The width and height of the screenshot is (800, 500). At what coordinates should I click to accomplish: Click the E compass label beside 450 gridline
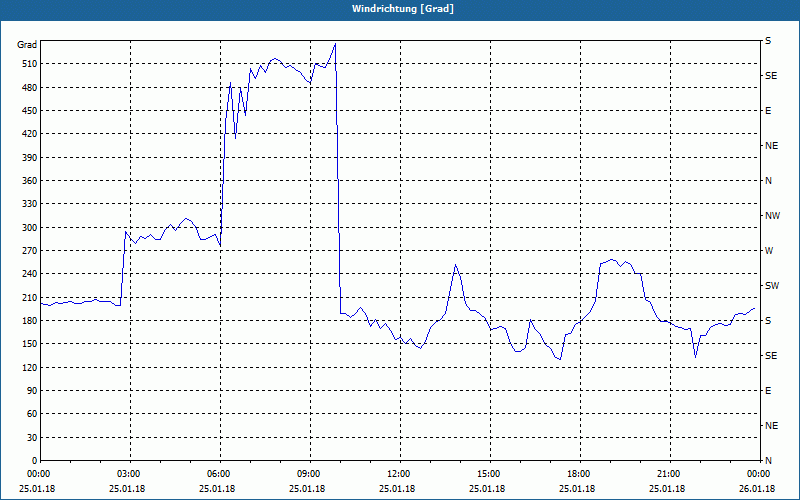(x=768, y=111)
